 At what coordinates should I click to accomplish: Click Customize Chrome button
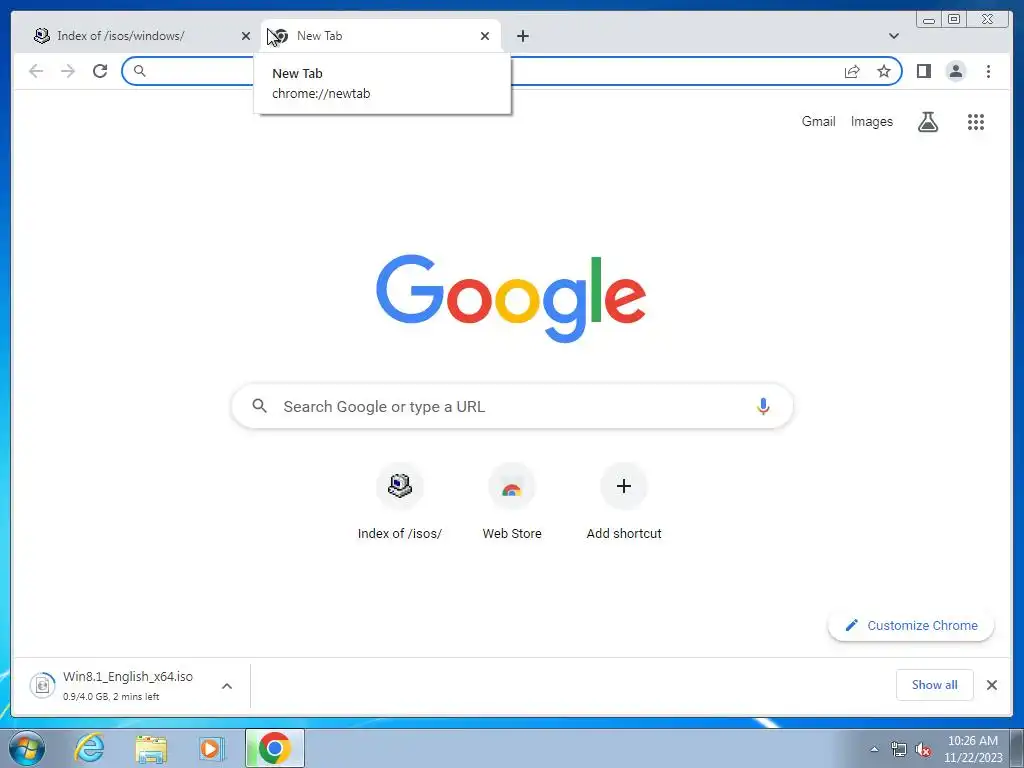click(911, 625)
